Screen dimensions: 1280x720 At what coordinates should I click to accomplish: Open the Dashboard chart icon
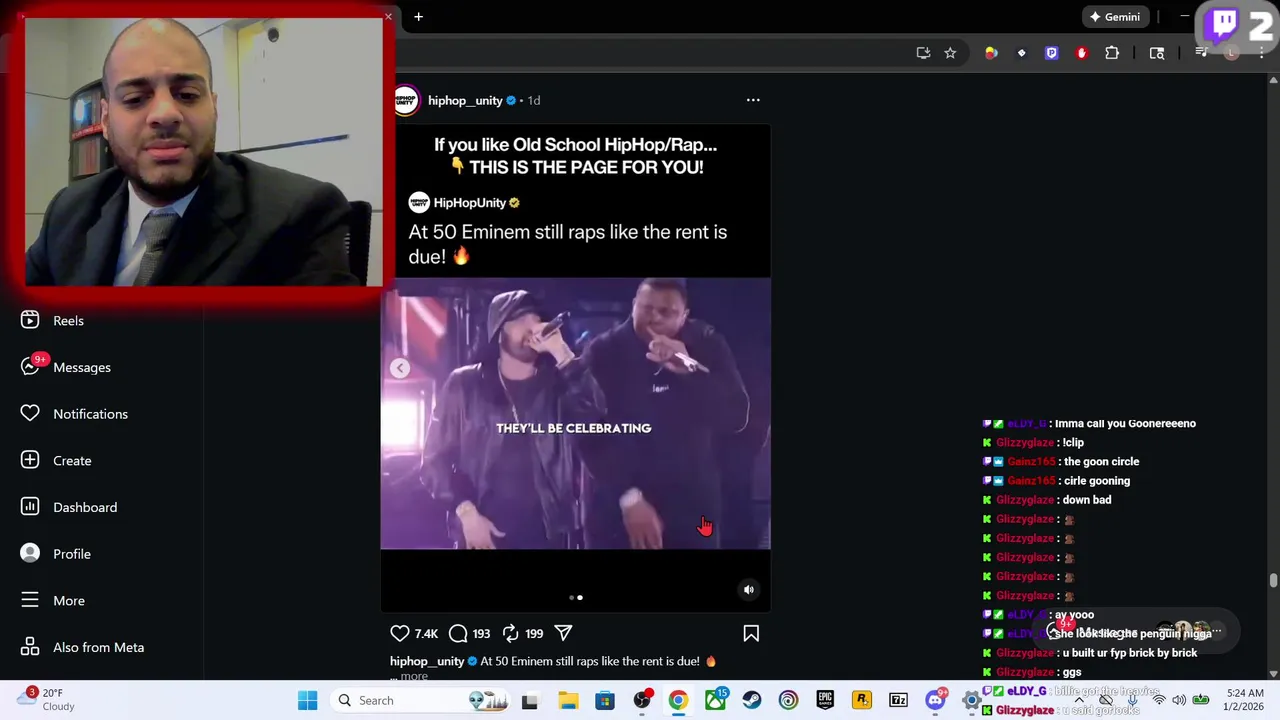(x=30, y=507)
